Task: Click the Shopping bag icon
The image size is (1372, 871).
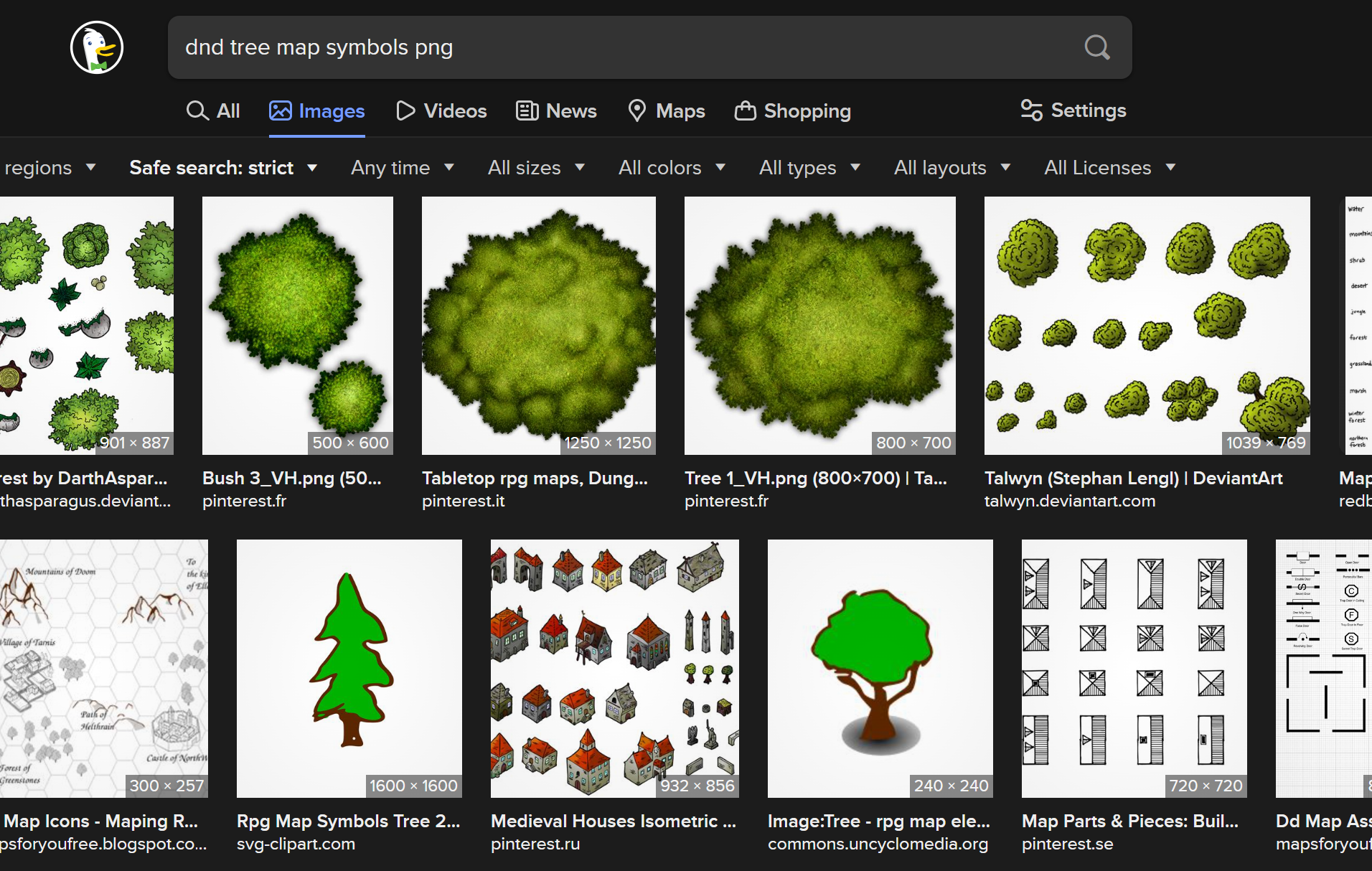Action: pos(746,110)
